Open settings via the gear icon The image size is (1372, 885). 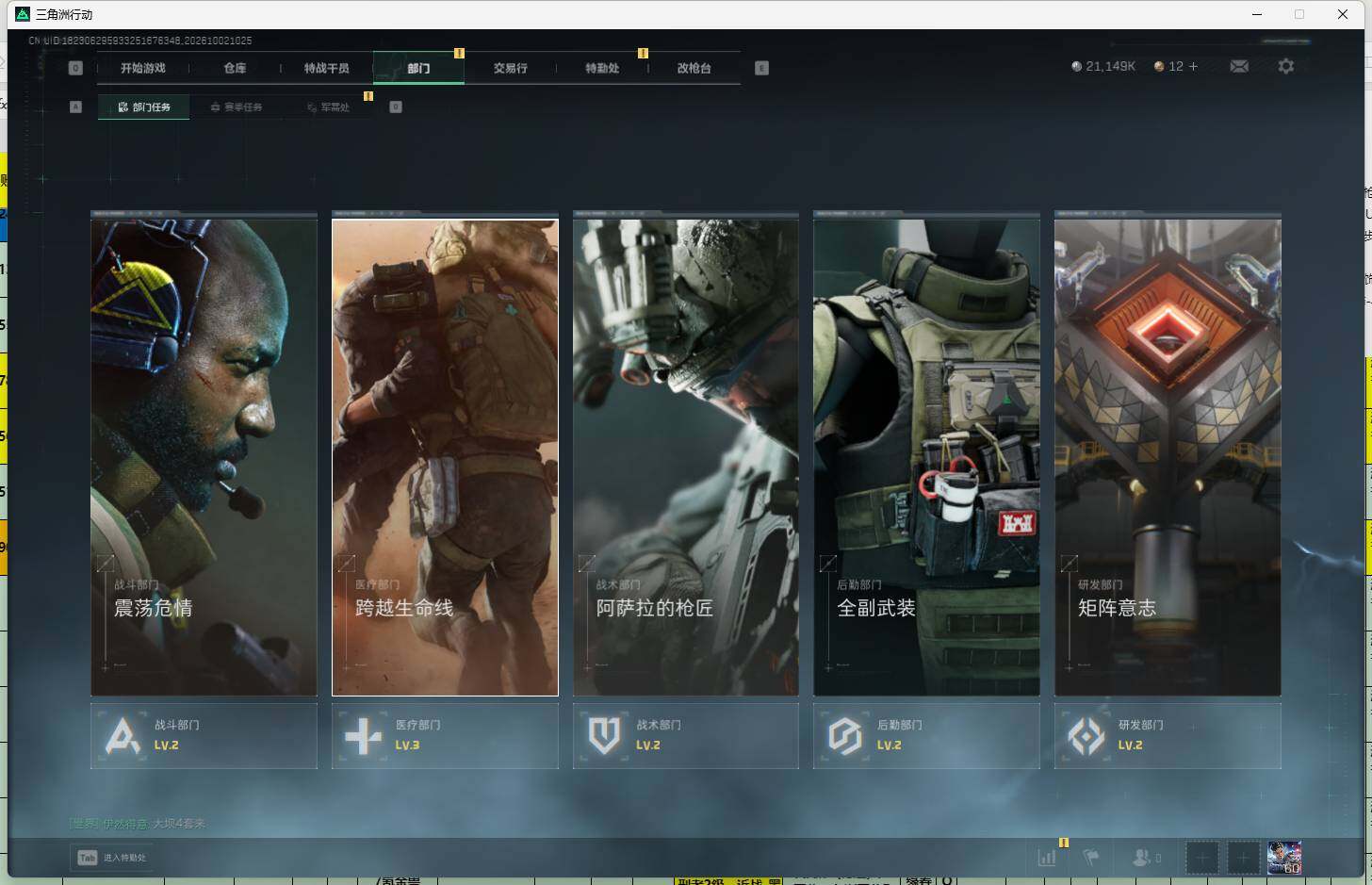click(x=1286, y=66)
